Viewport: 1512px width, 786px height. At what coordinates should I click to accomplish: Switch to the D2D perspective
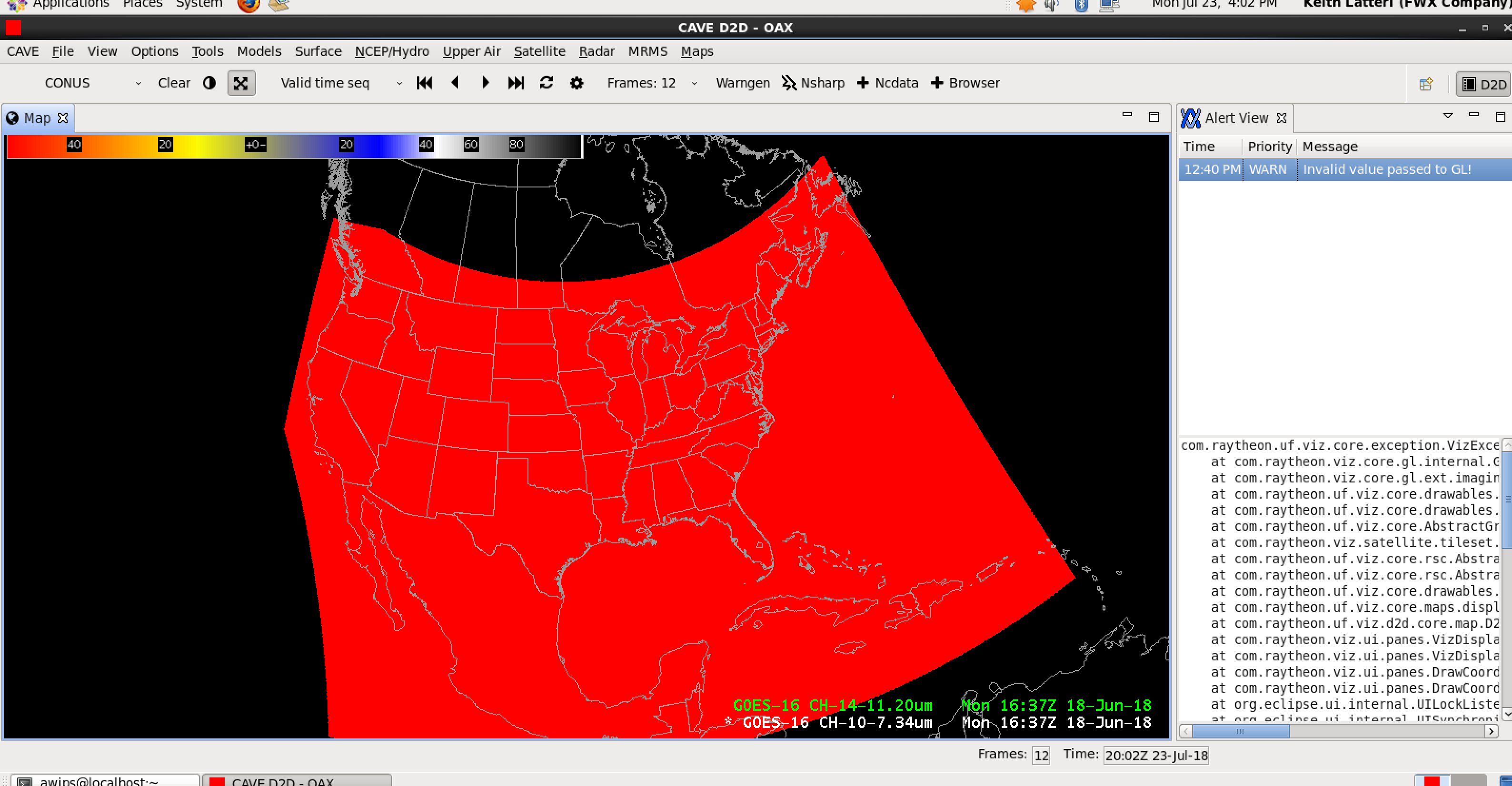coord(1484,85)
